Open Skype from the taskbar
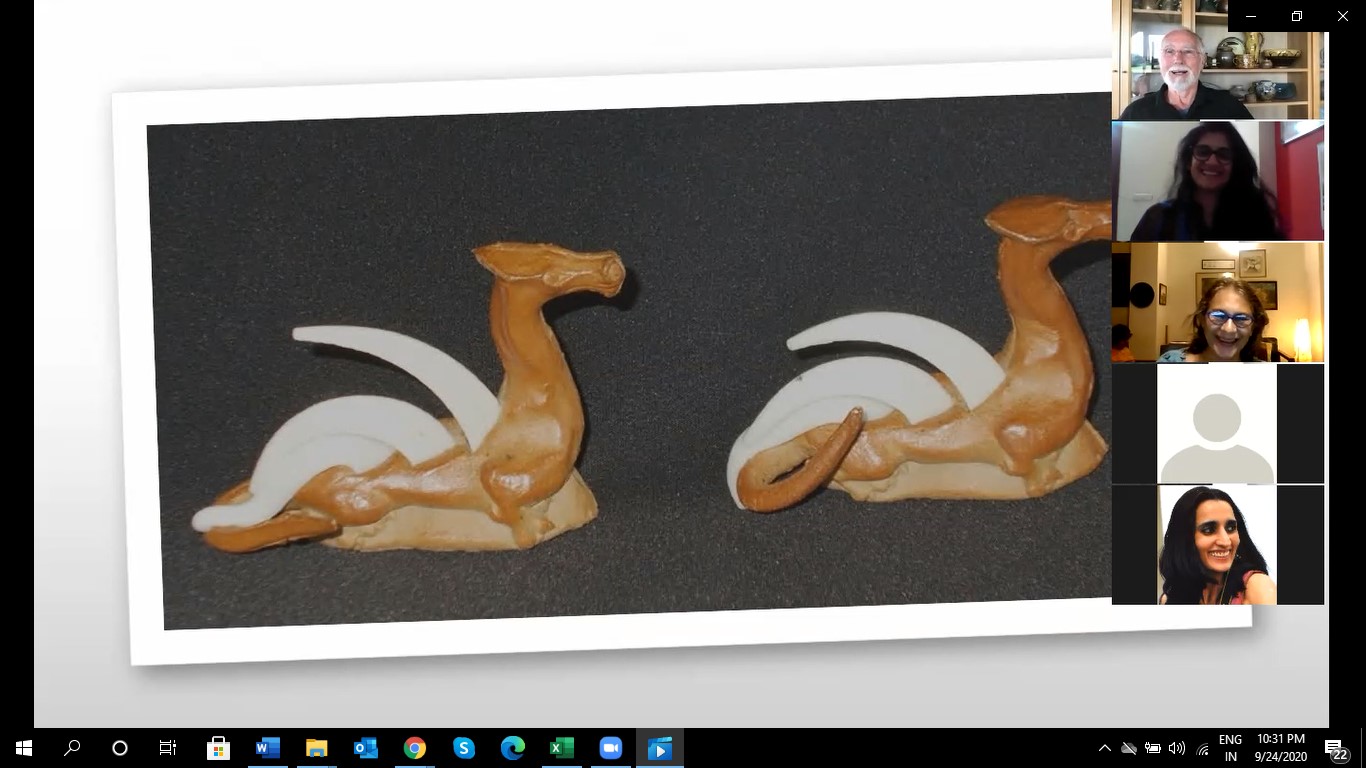The width and height of the screenshot is (1366, 768). [x=464, y=748]
